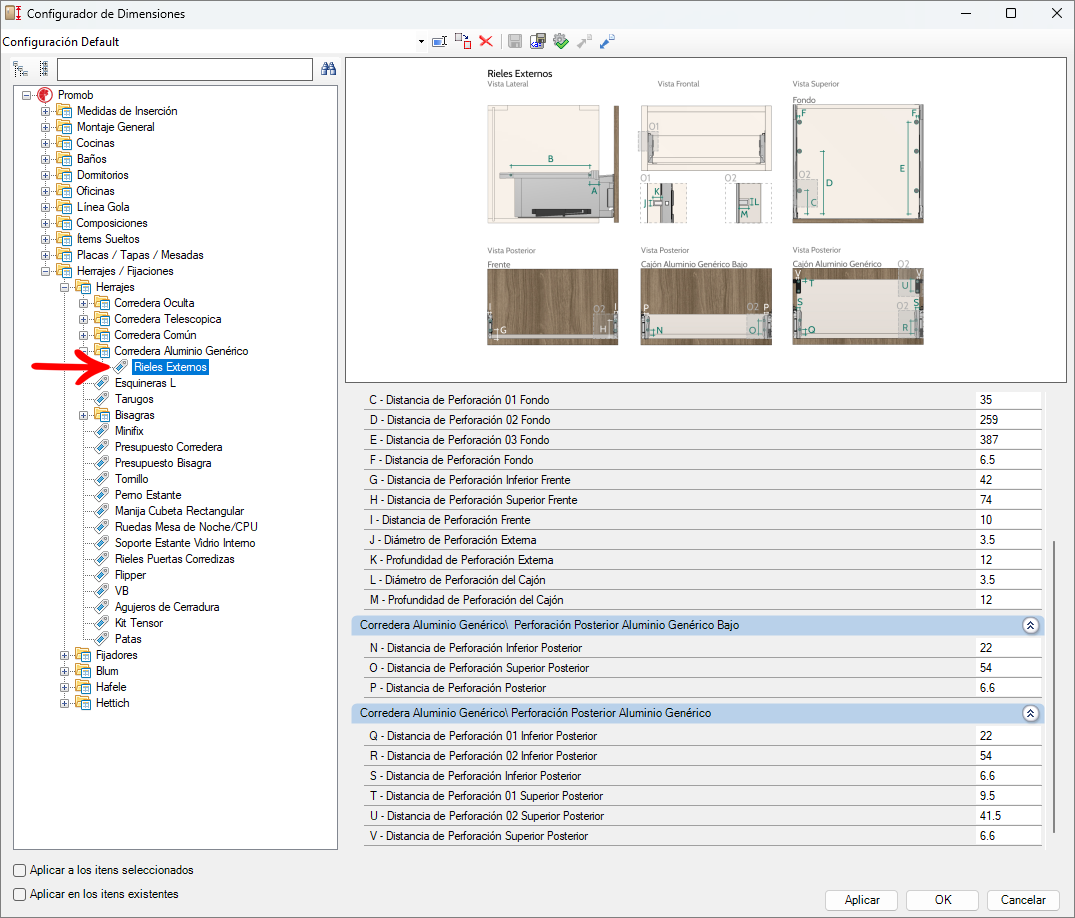Click the rename configuration icon
This screenshot has height=918, width=1075.
pos(439,42)
